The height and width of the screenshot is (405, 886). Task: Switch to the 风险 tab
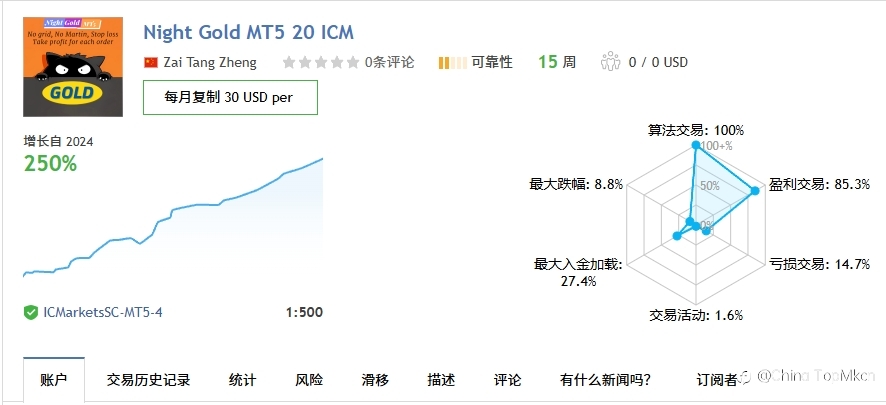point(309,380)
